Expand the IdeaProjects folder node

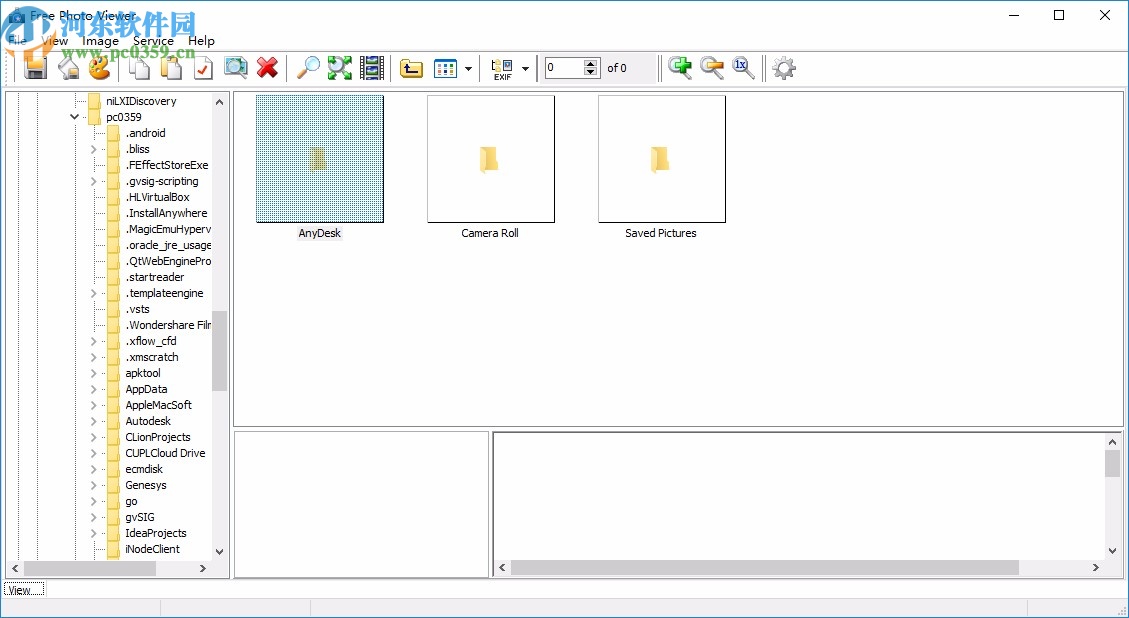pyautogui.click(x=94, y=534)
